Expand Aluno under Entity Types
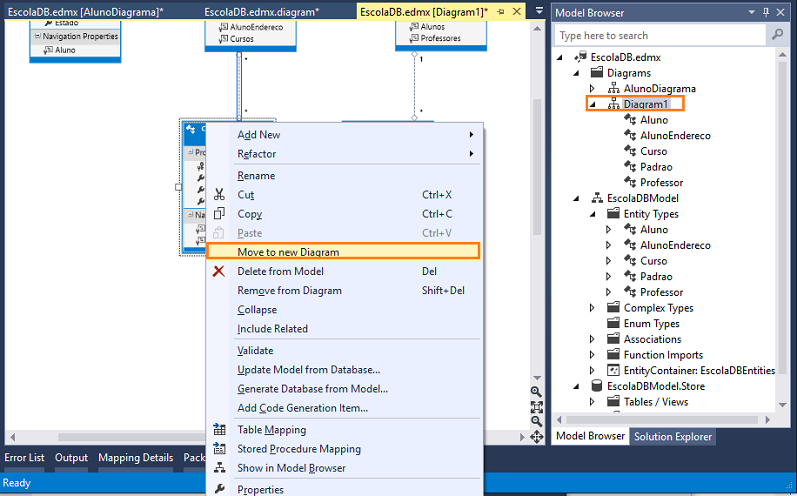Image resolution: width=797 pixels, height=496 pixels. coord(608,230)
